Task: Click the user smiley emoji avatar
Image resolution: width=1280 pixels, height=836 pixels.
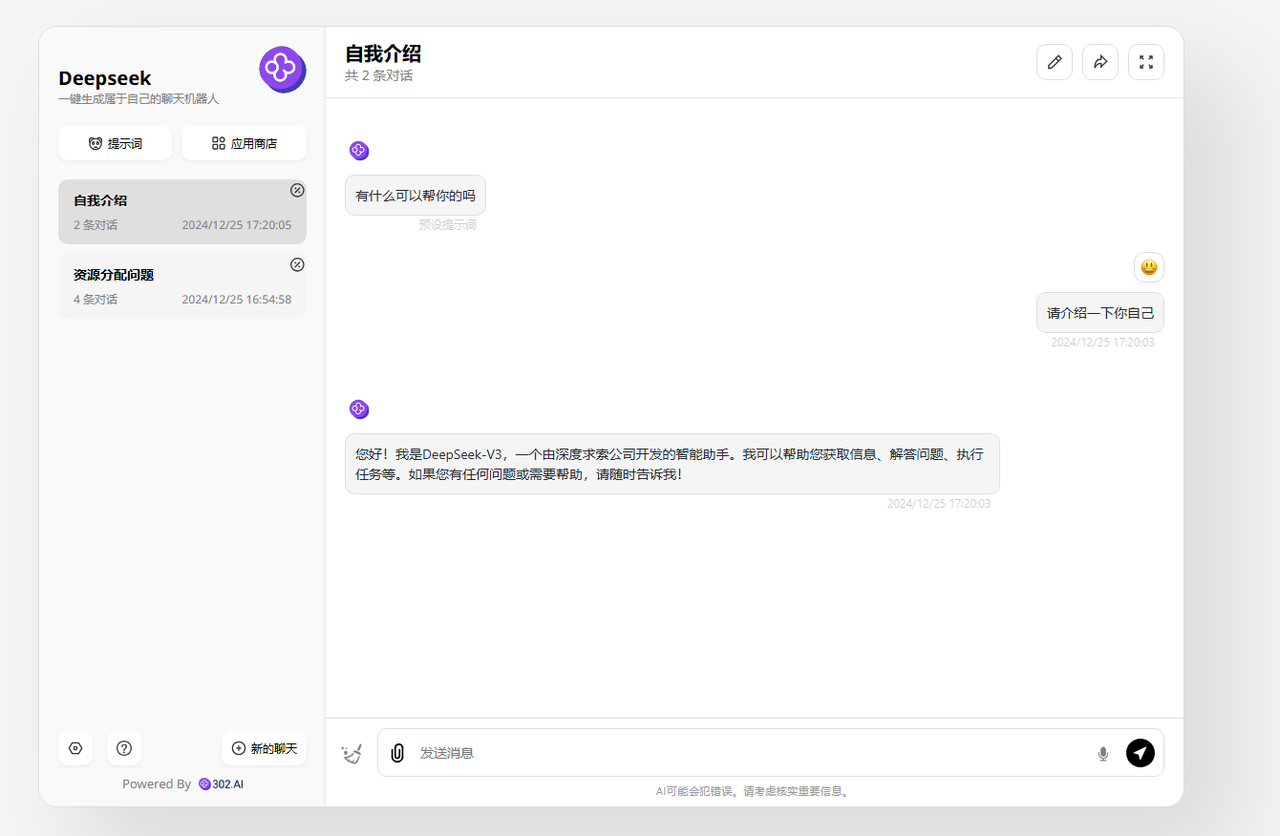Action: click(x=1149, y=267)
